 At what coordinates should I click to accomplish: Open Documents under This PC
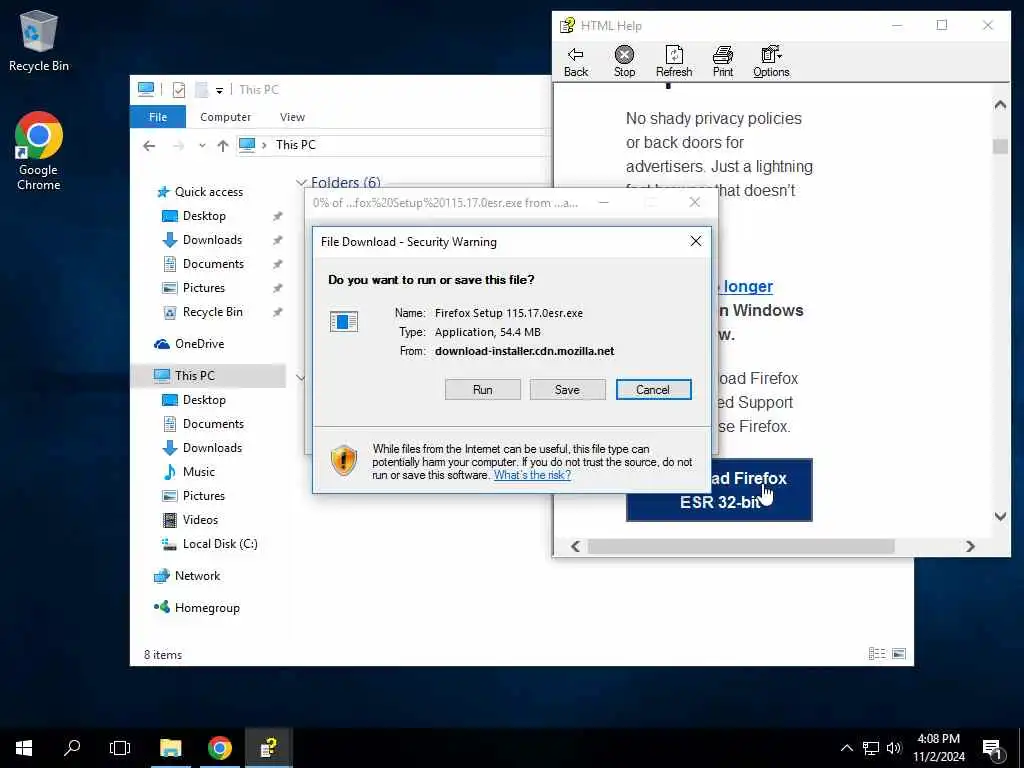click(213, 424)
